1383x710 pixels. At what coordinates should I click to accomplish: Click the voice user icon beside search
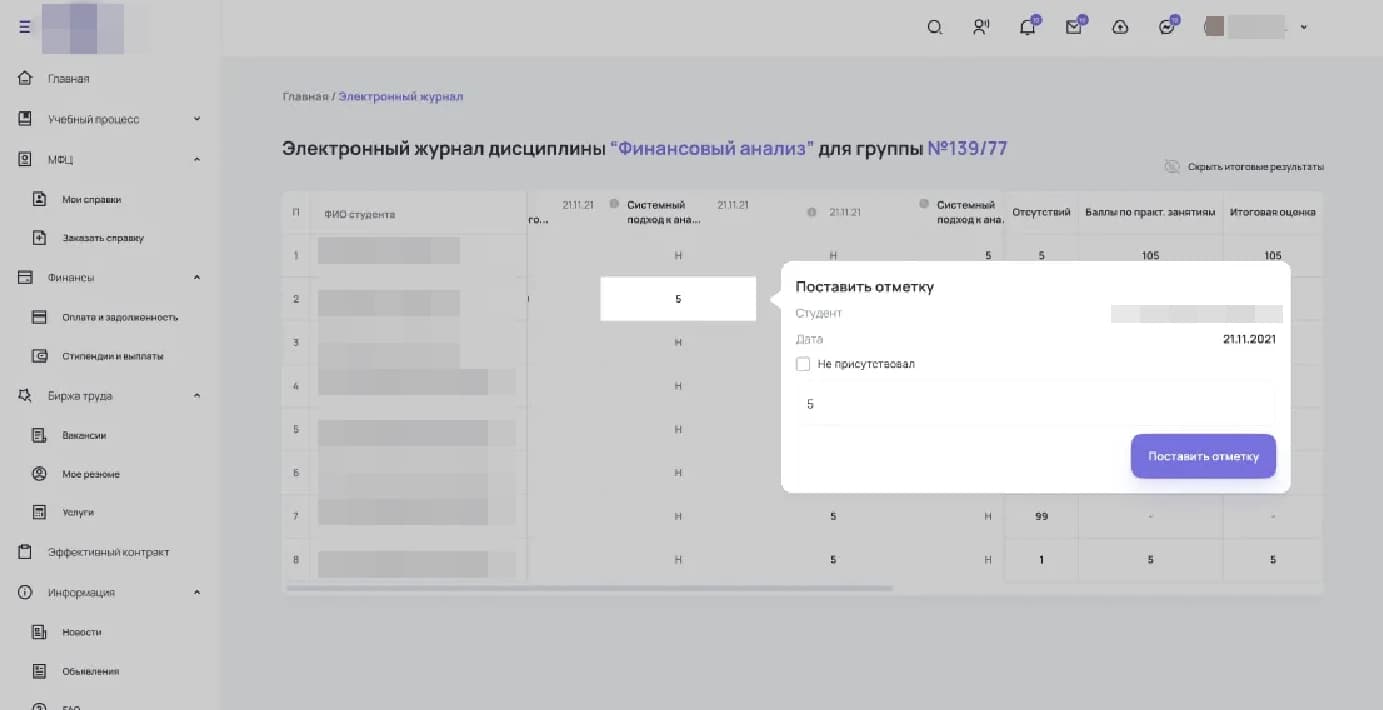(981, 28)
